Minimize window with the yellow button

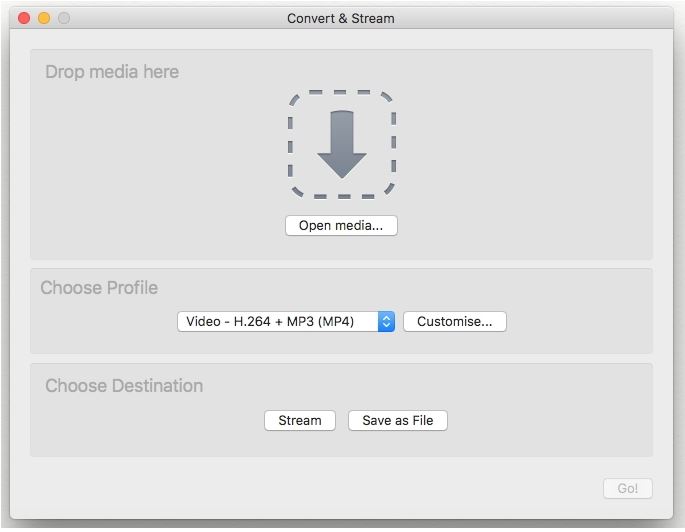pos(44,18)
